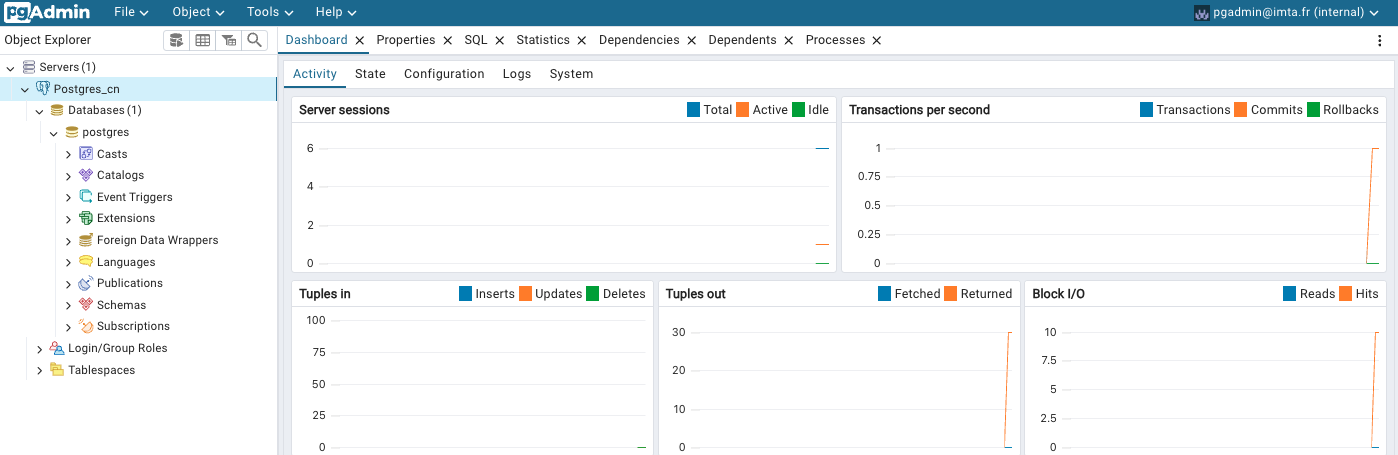The image size is (1398, 455).
Task: Open the Query Tool toolbar icon
Action: click(x=177, y=40)
